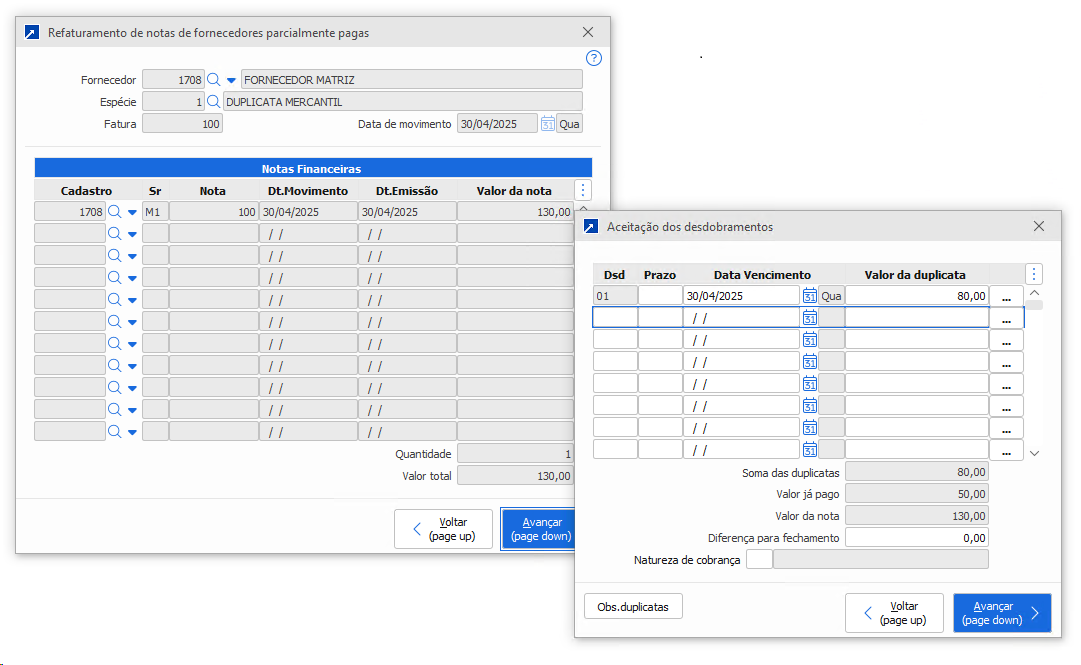Click Voltar in the Refaturamento window
The image size is (1081, 665).
click(x=444, y=529)
